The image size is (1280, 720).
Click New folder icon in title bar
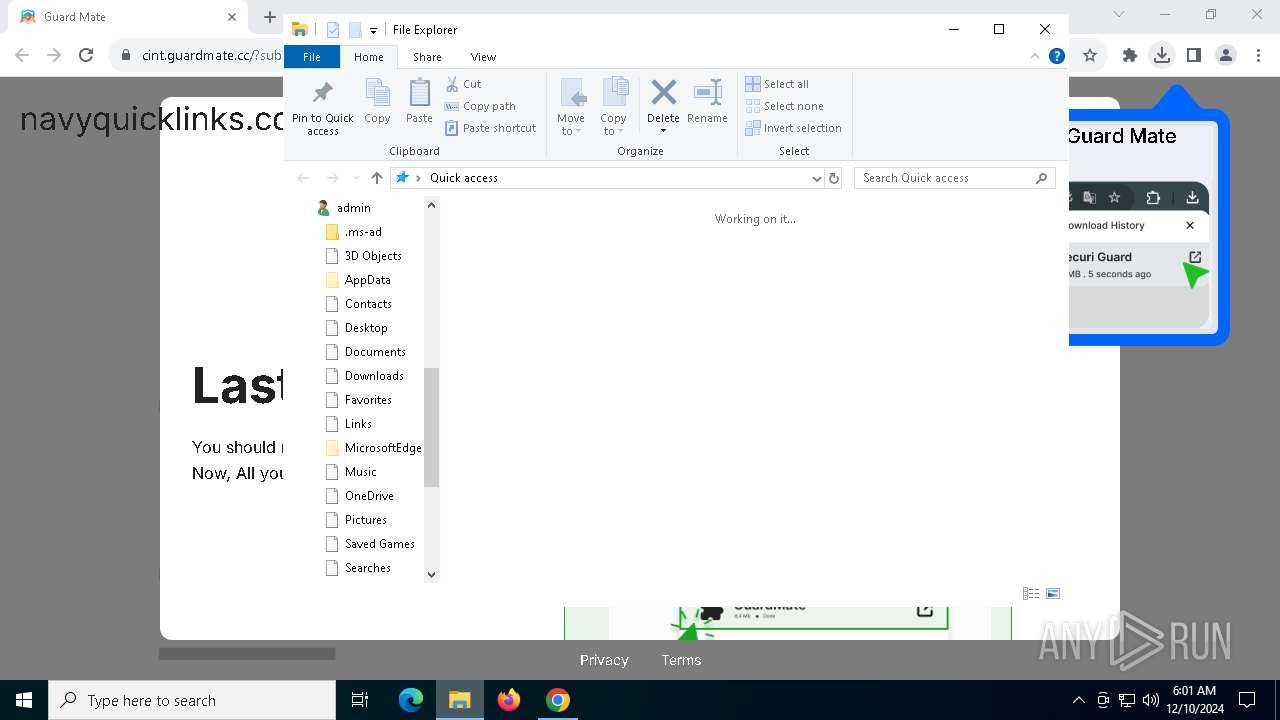point(355,30)
